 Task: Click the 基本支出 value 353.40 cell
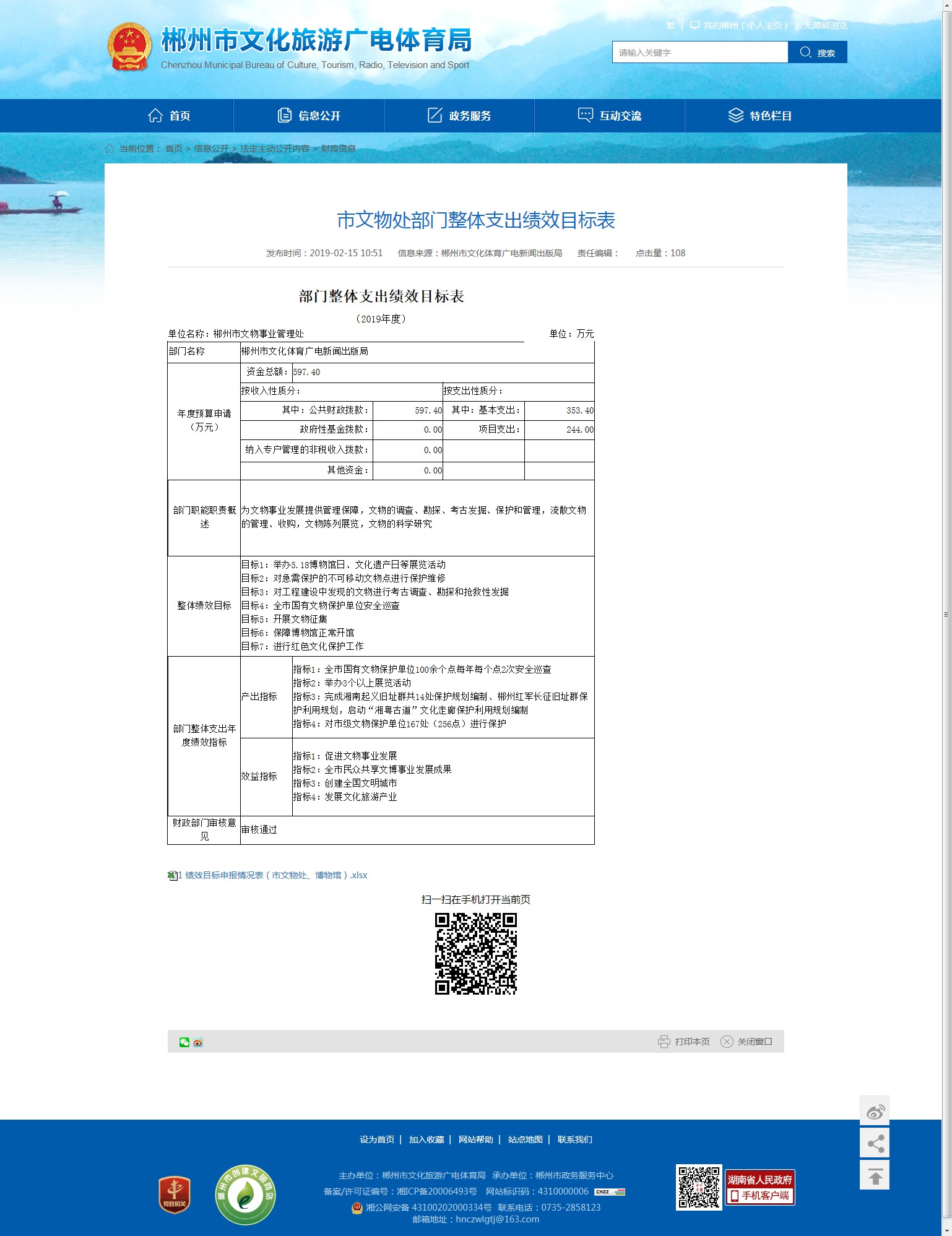(x=560, y=410)
